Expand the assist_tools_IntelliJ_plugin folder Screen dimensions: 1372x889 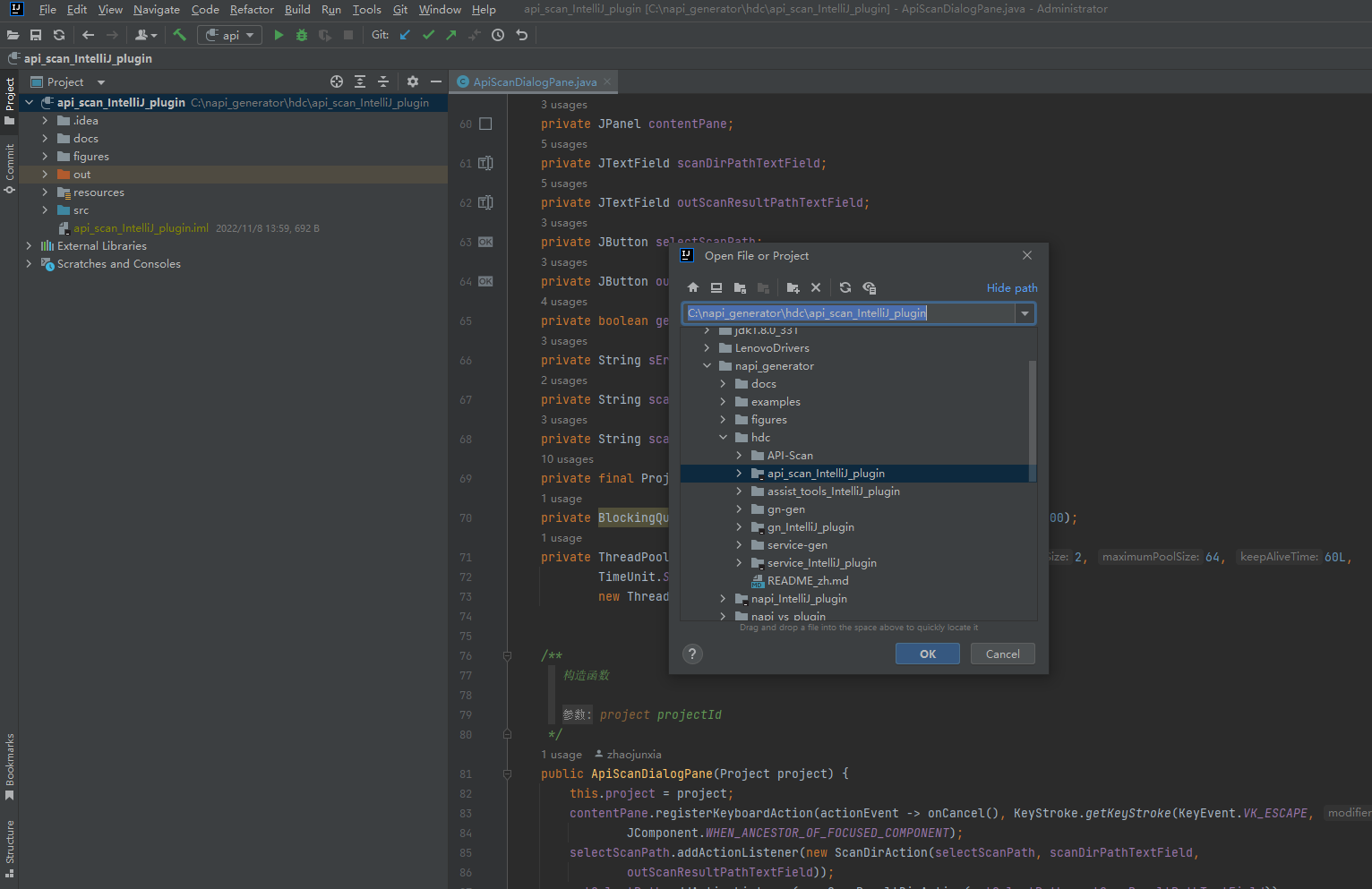(x=739, y=492)
